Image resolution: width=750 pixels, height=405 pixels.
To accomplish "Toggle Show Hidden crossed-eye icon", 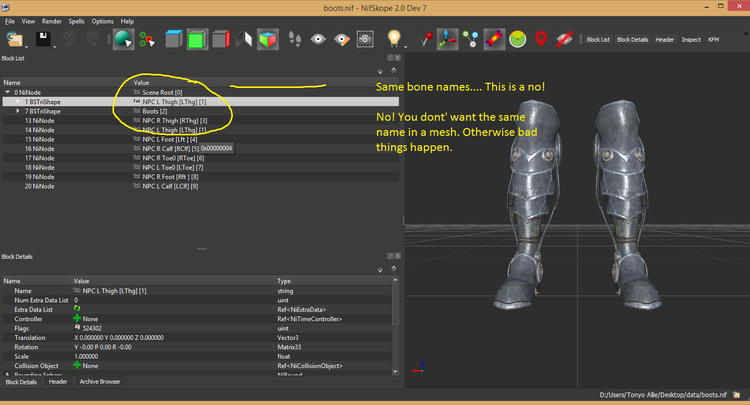I will [564, 39].
